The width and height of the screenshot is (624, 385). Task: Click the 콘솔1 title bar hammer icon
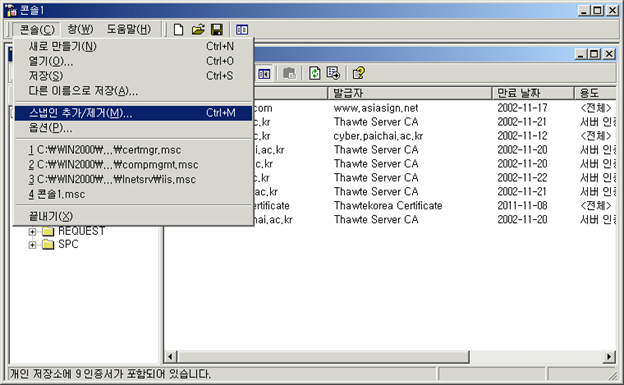[x=11, y=10]
